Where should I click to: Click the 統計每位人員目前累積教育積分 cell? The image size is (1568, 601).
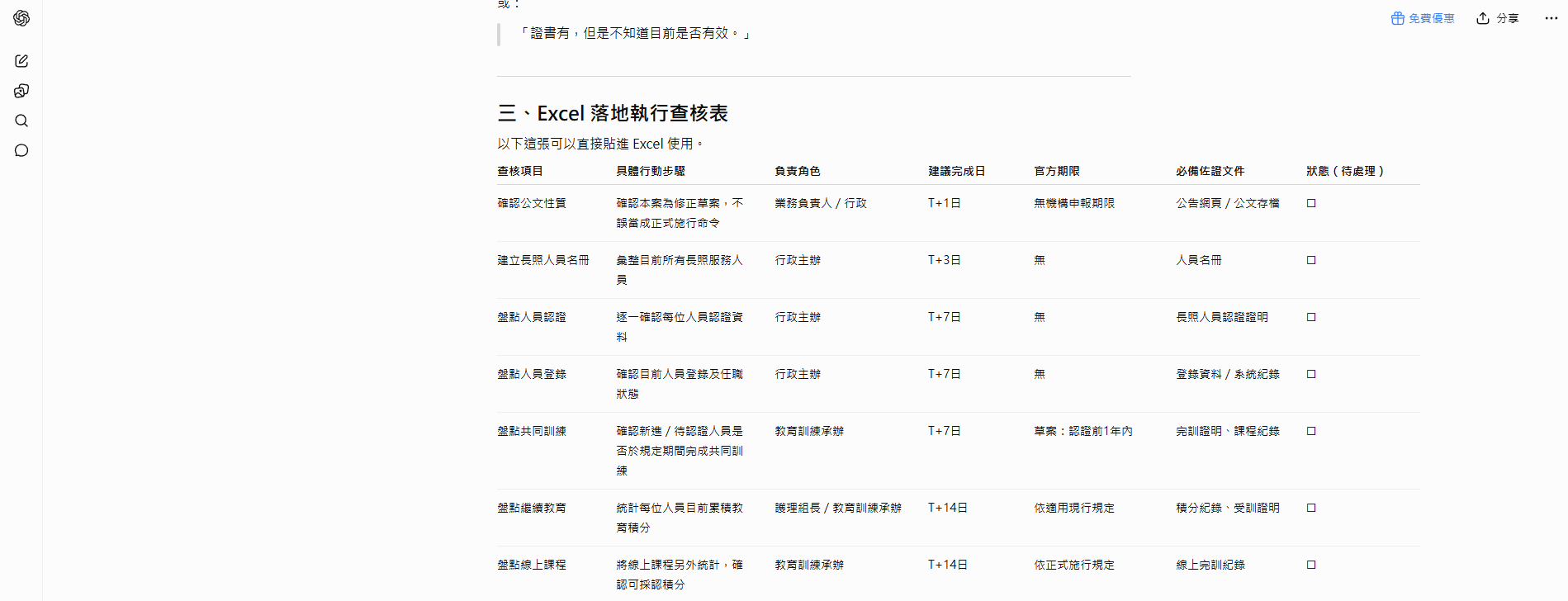[x=680, y=518]
